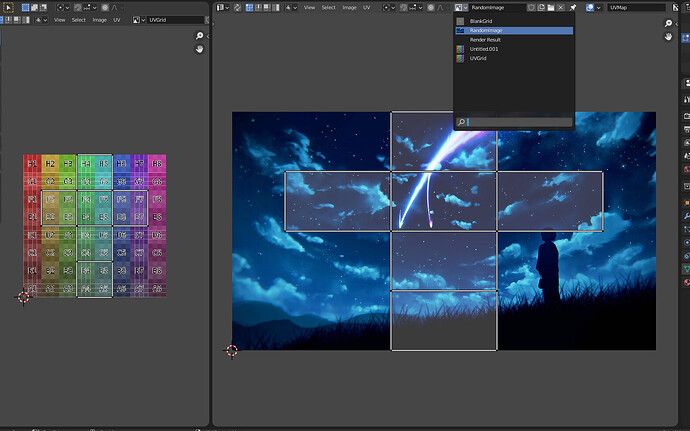Open the Select menu in the left editor

(x=79, y=20)
